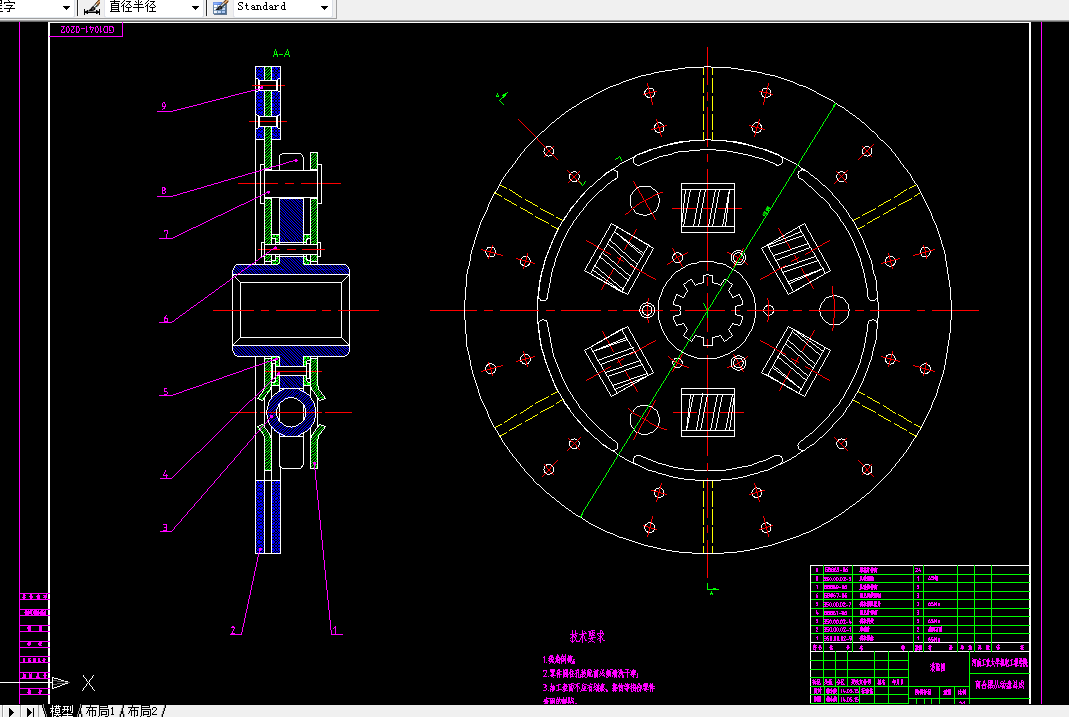Switch to the 布局2 tab
This screenshot has width=1069, height=717.
tap(142, 711)
